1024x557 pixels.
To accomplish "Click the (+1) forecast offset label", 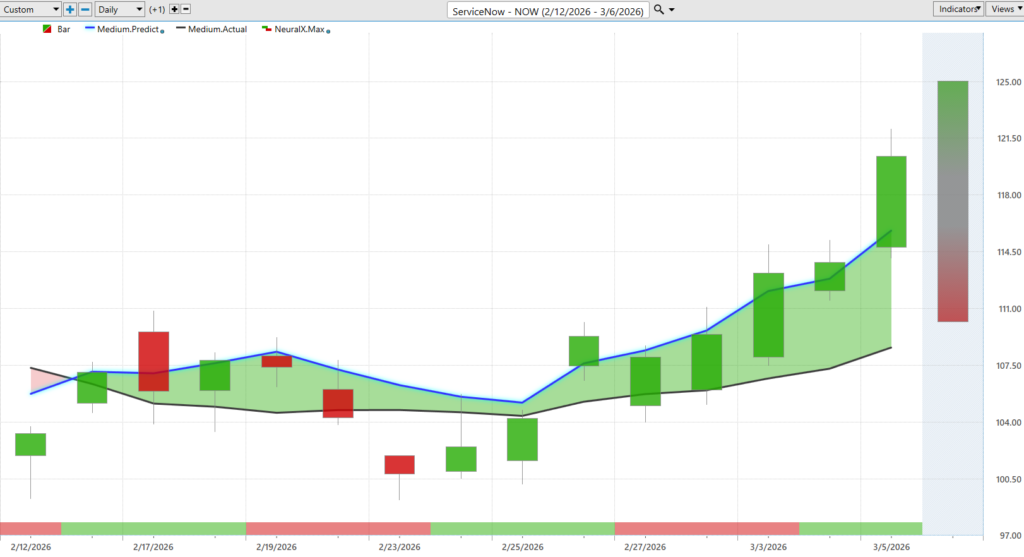I will pyautogui.click(x=157, y=10).
